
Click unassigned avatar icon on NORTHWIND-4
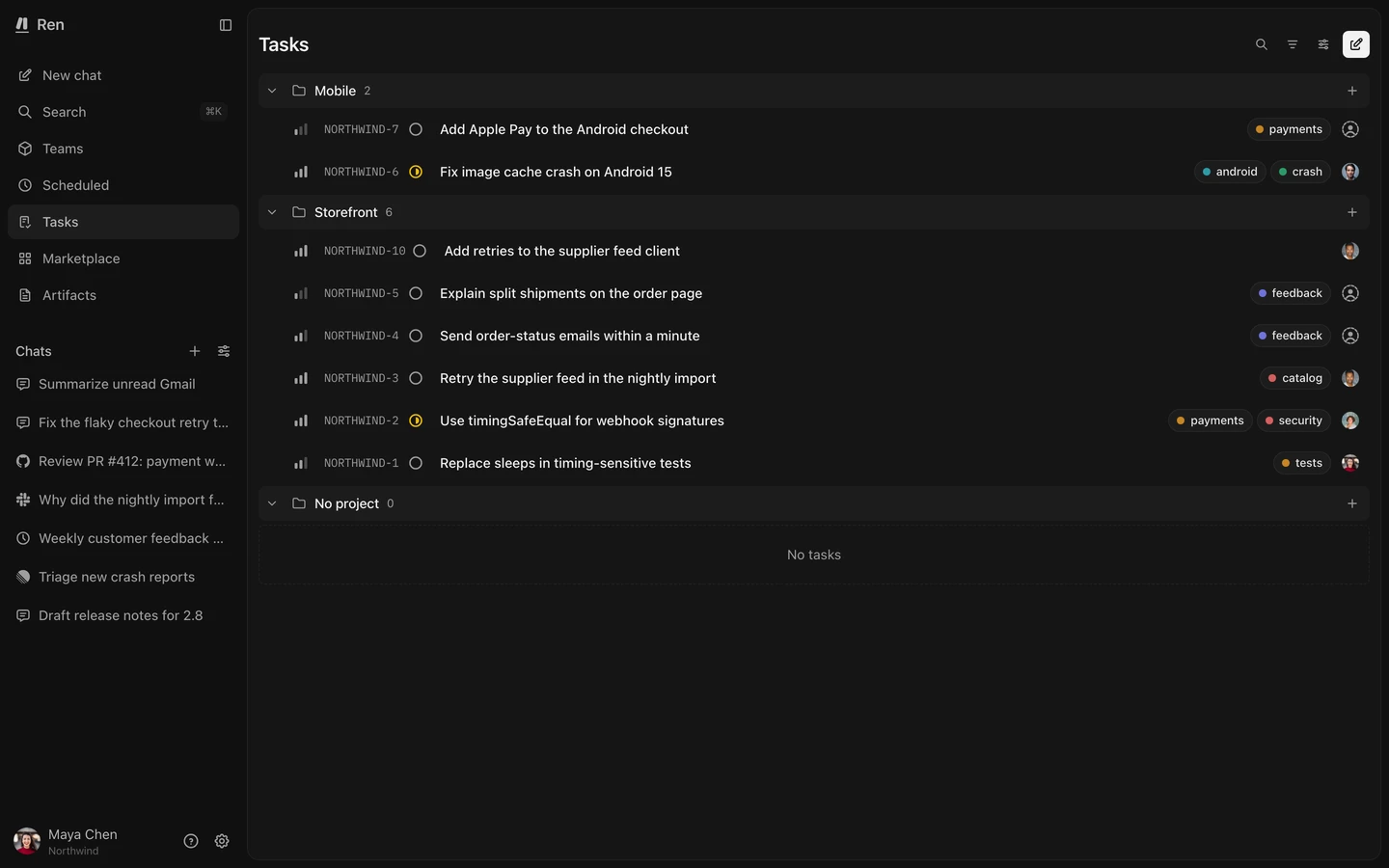click(1350, 336)
